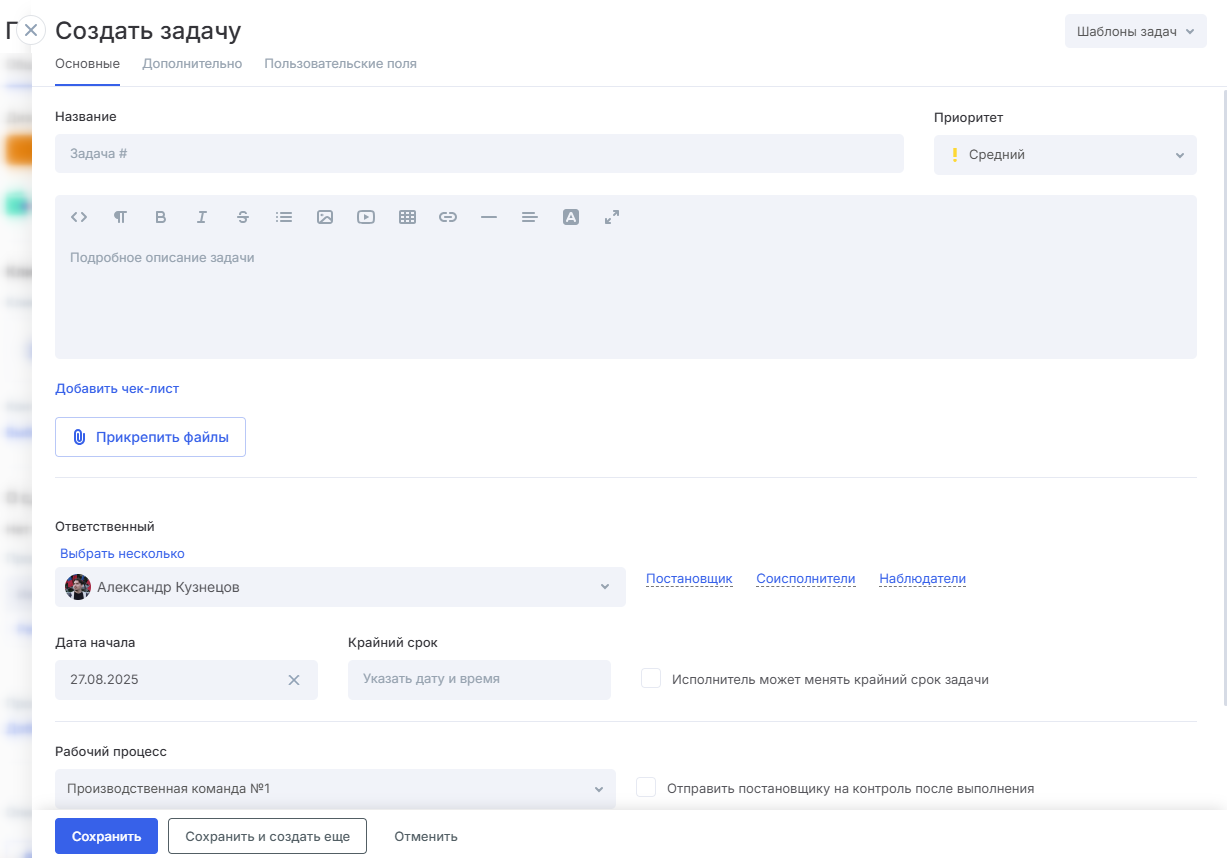Screen dimensions: 1227x858
Task: Insert a hyperlink in the description
Action: click(448, 217)
